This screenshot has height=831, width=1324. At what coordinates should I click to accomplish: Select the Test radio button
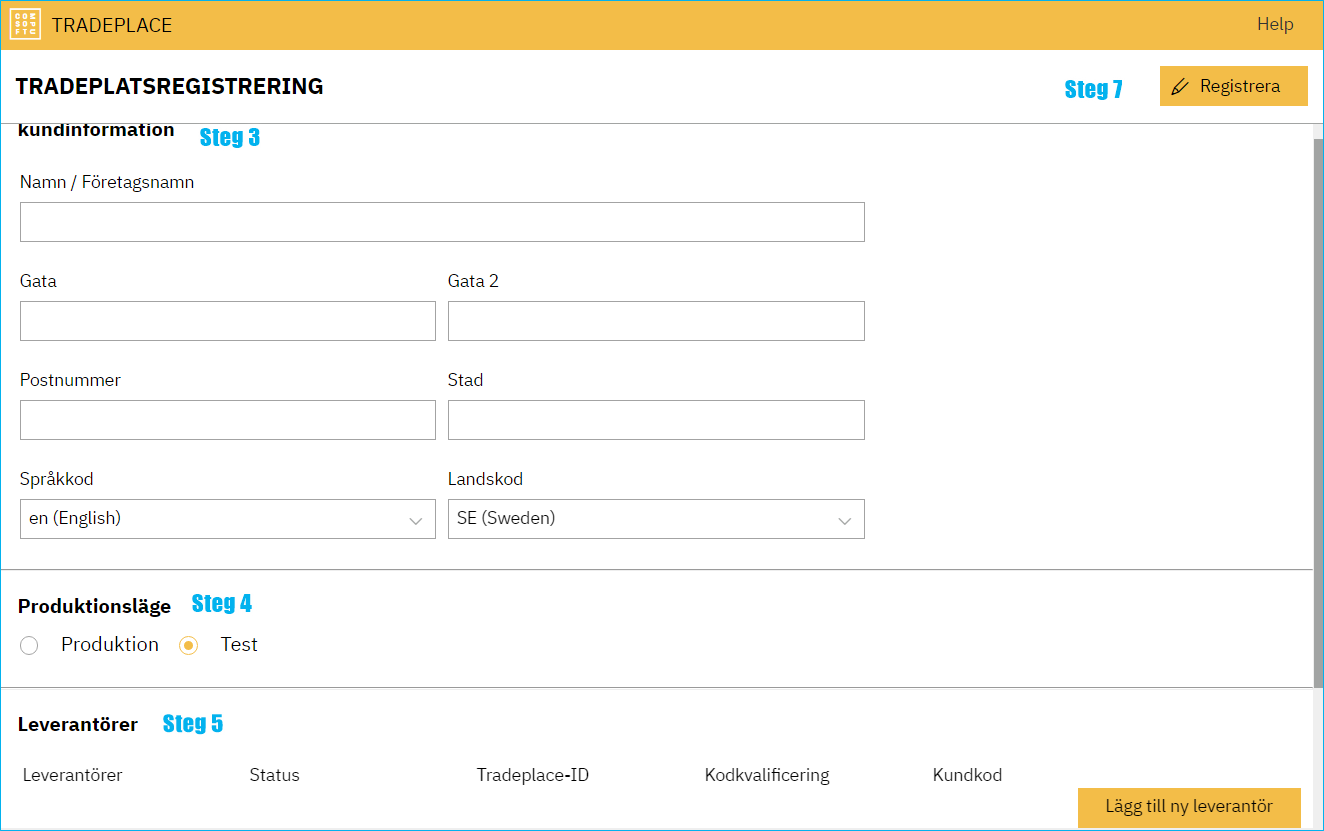(188, 646)
